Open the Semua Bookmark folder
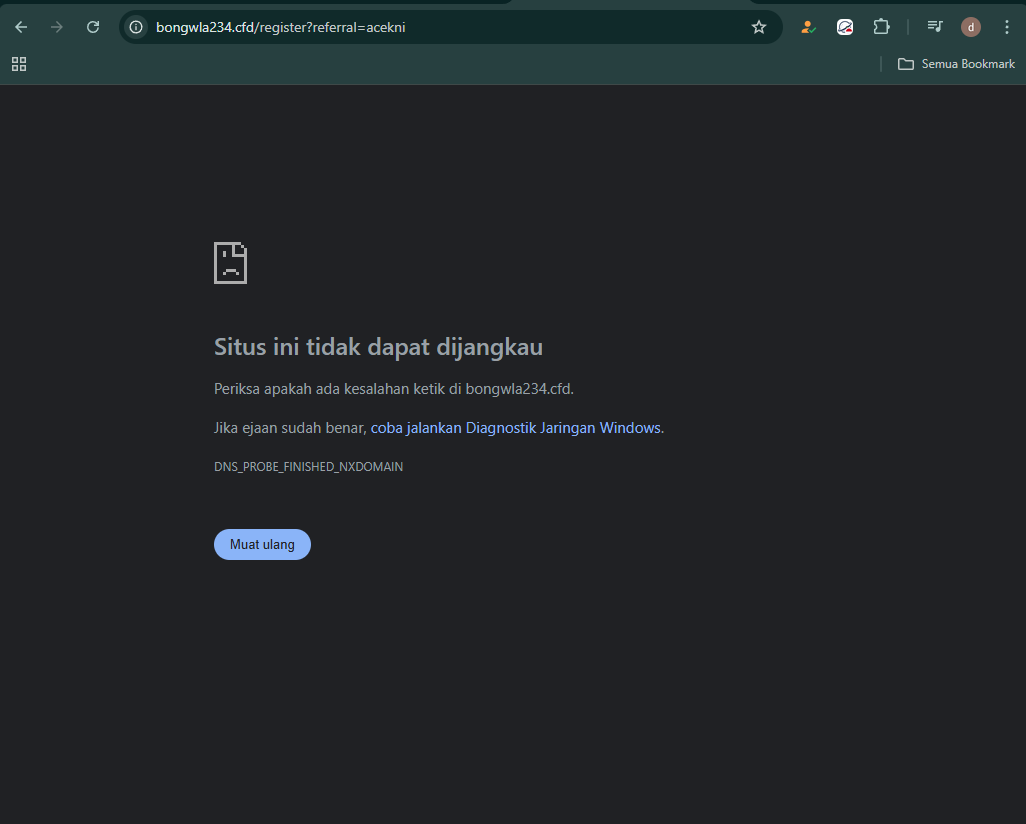The width and height of the screenshot is (1026, 824). pyautogui.click(x=956, y=63)
